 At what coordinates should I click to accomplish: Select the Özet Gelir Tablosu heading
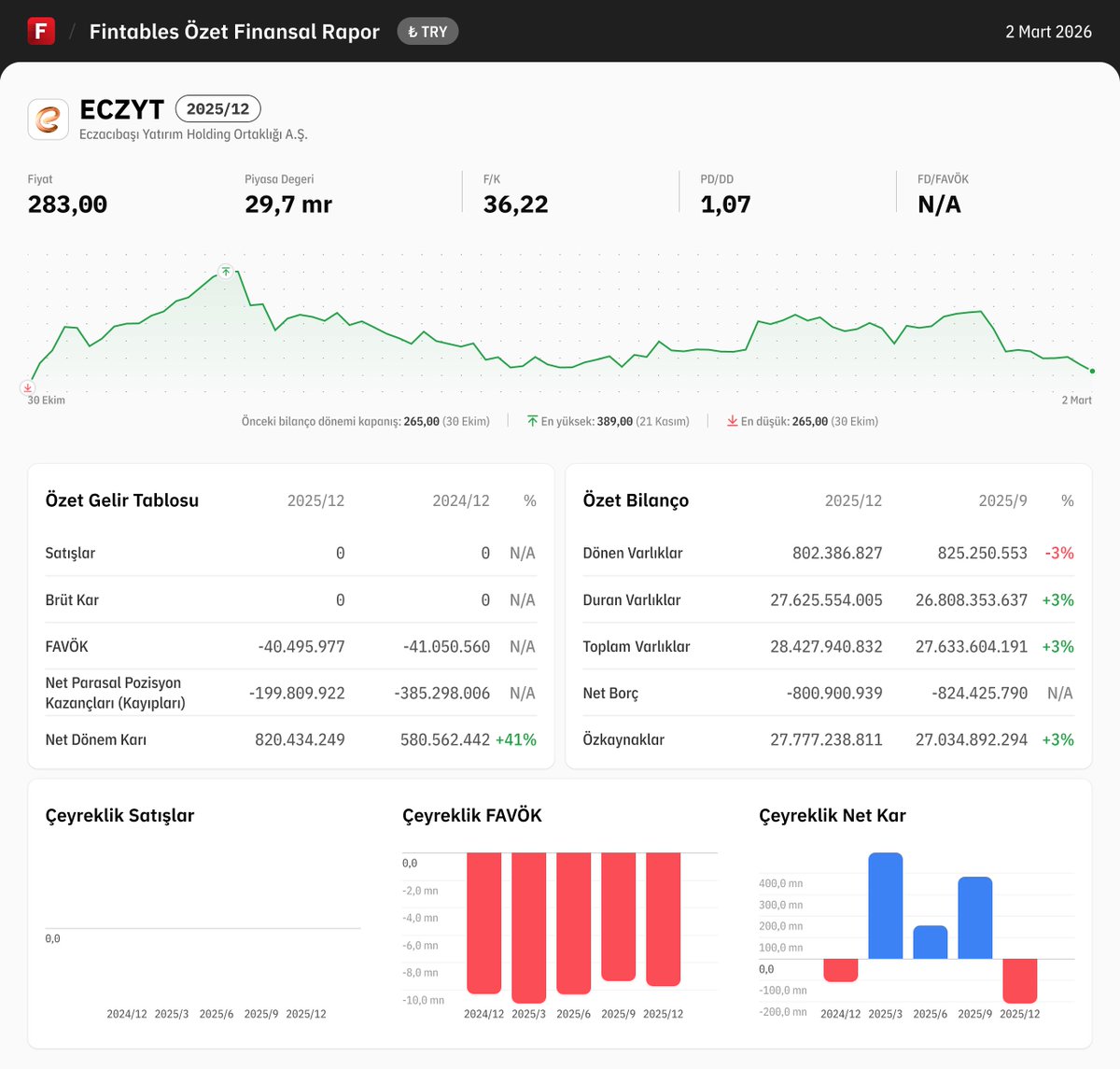121,500
